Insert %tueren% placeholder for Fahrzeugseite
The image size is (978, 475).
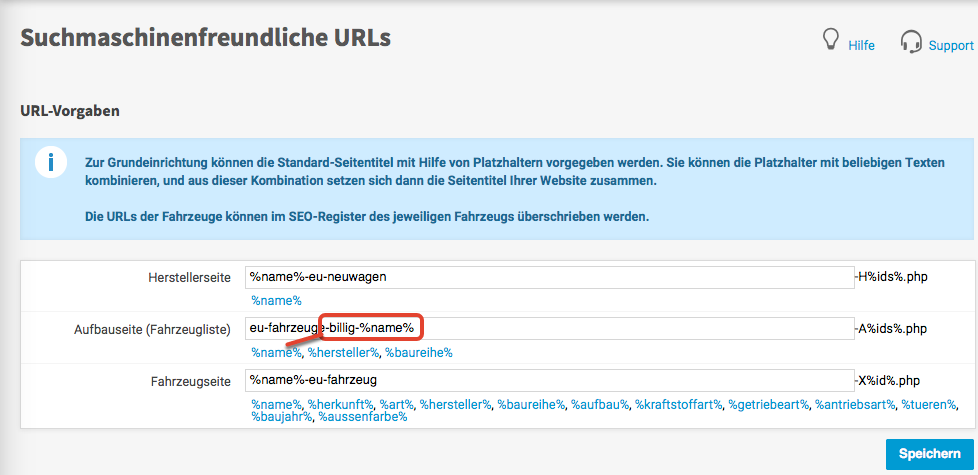[x=929, y=404]
